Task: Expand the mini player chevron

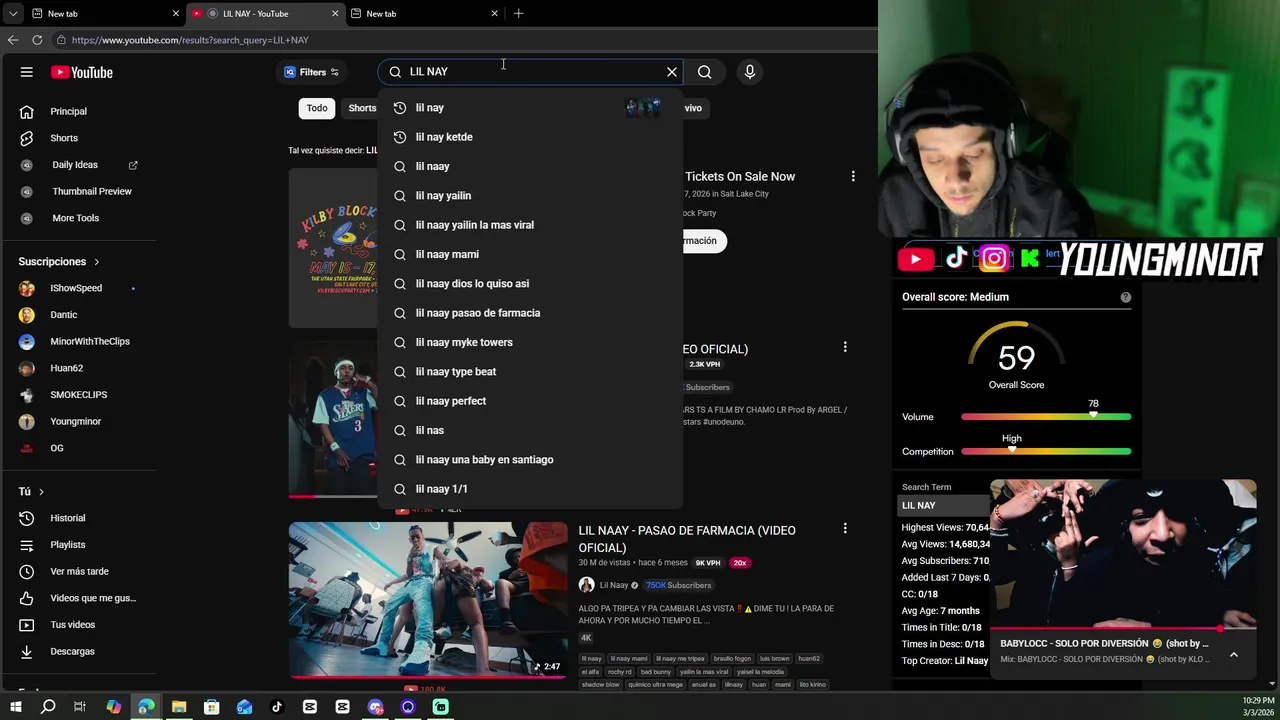Action: click(x=1234, y=654)
